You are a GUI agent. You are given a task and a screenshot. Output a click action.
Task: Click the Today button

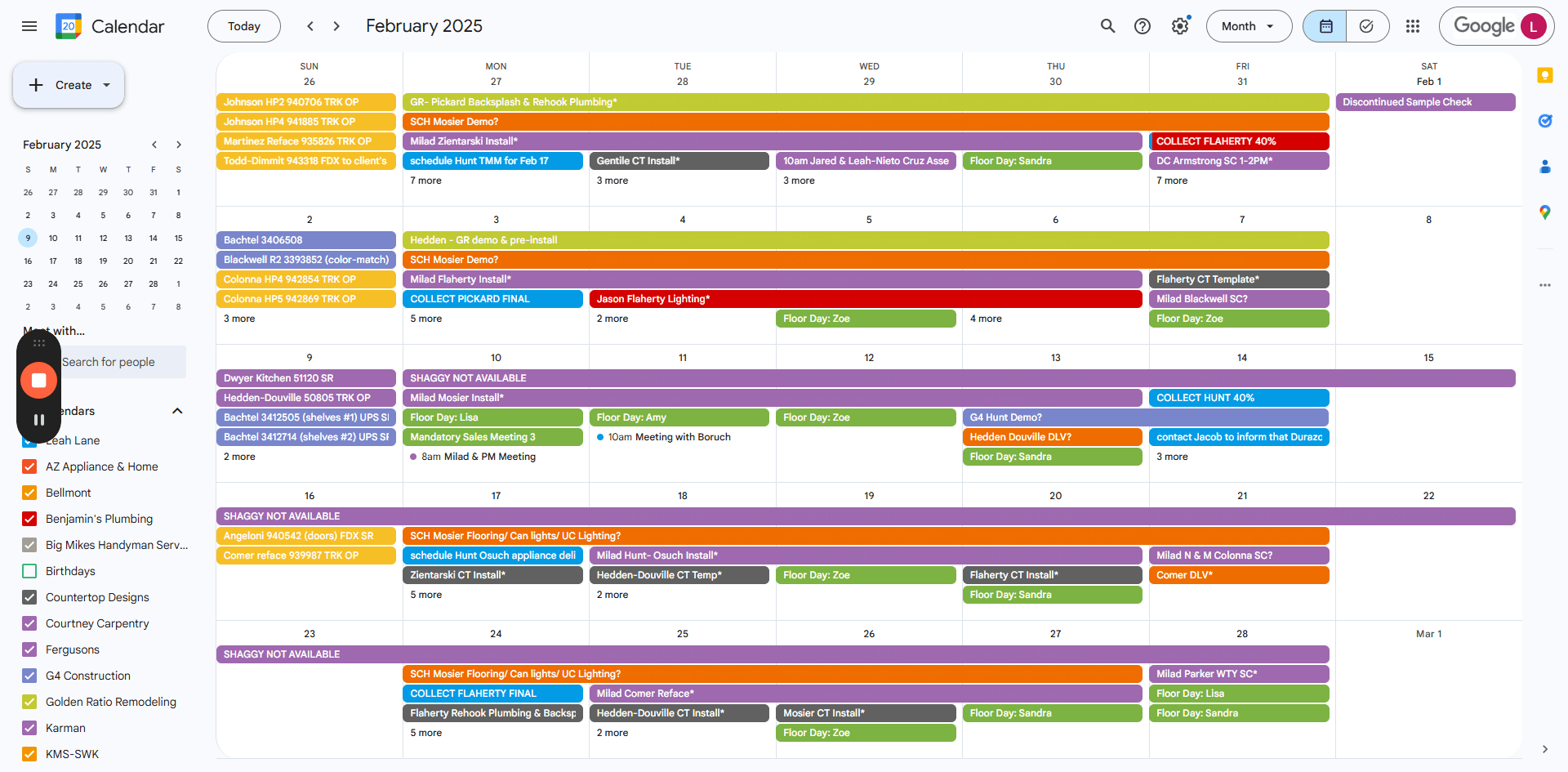pos(243,26)
